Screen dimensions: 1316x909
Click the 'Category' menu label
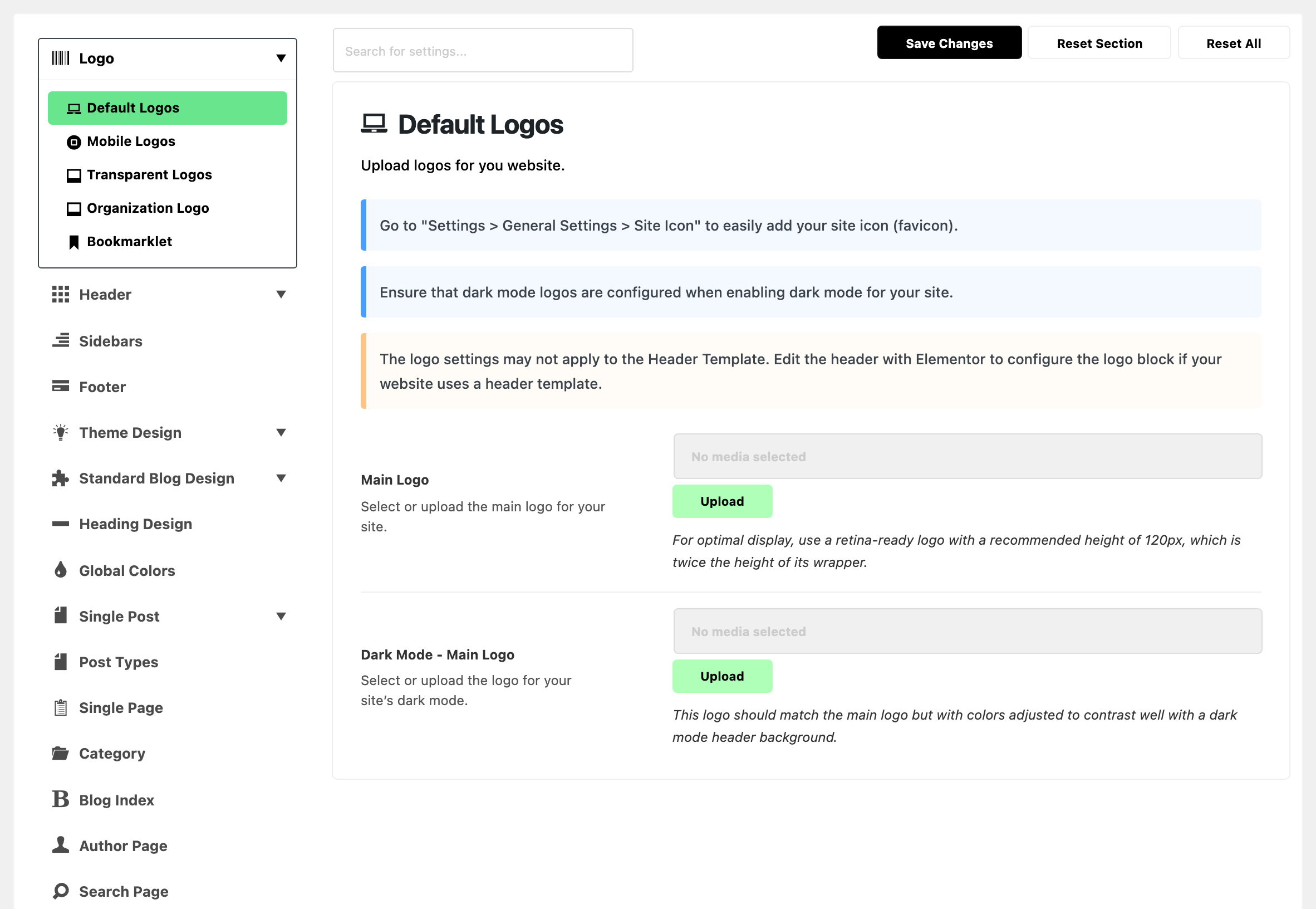pyautogui.click(x=112, y=754)
